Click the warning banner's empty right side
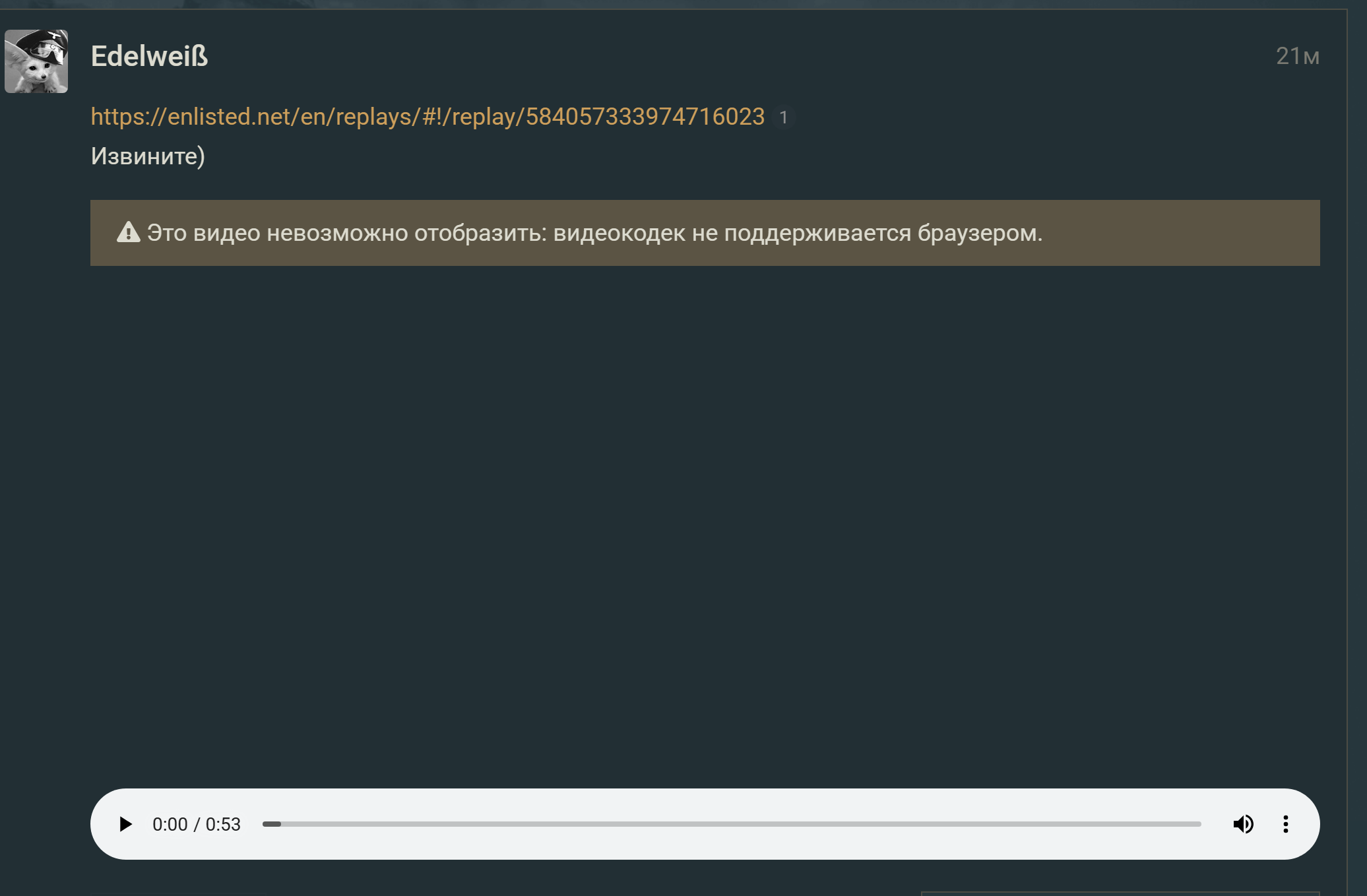Viewport: 1367px width, 896px height. click(1188, 233)
